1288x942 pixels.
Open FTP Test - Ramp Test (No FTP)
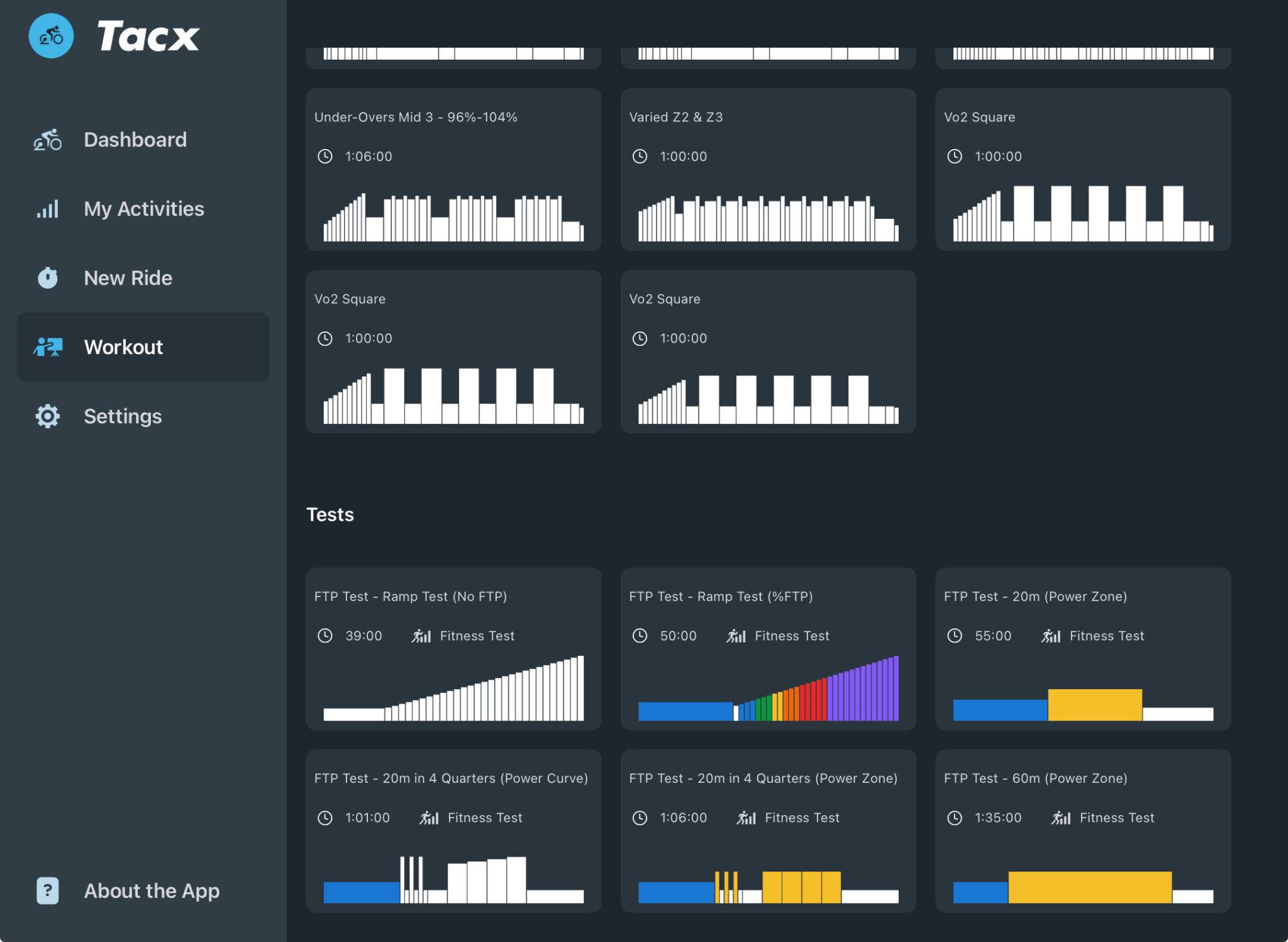click(453, 648)
